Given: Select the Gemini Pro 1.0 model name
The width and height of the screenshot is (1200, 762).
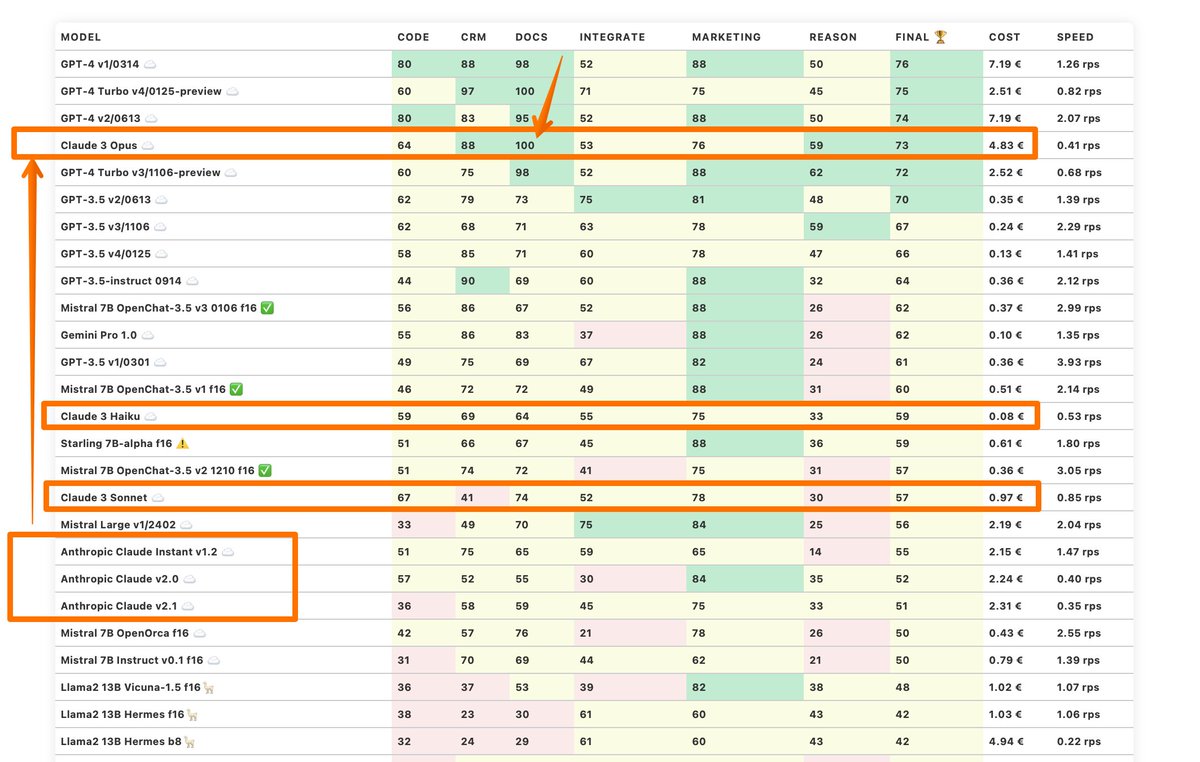Looking at the screenshot, I should click(x=99, y=335).
